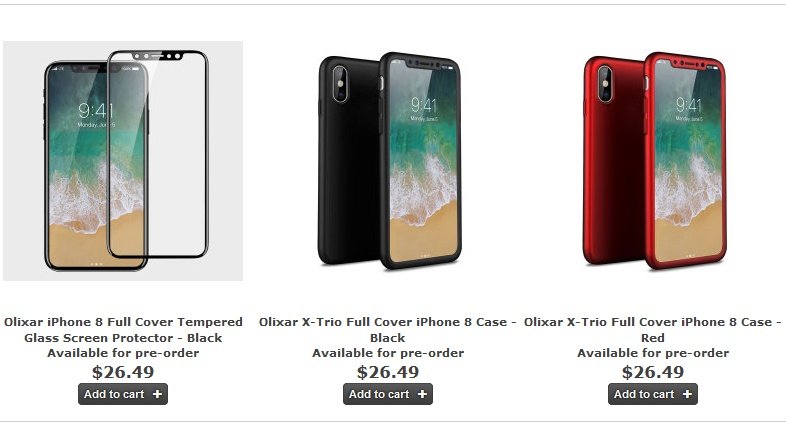Click the $26.49 price of the red case
This screenshot has width=786, height=443.
(653, 372)
